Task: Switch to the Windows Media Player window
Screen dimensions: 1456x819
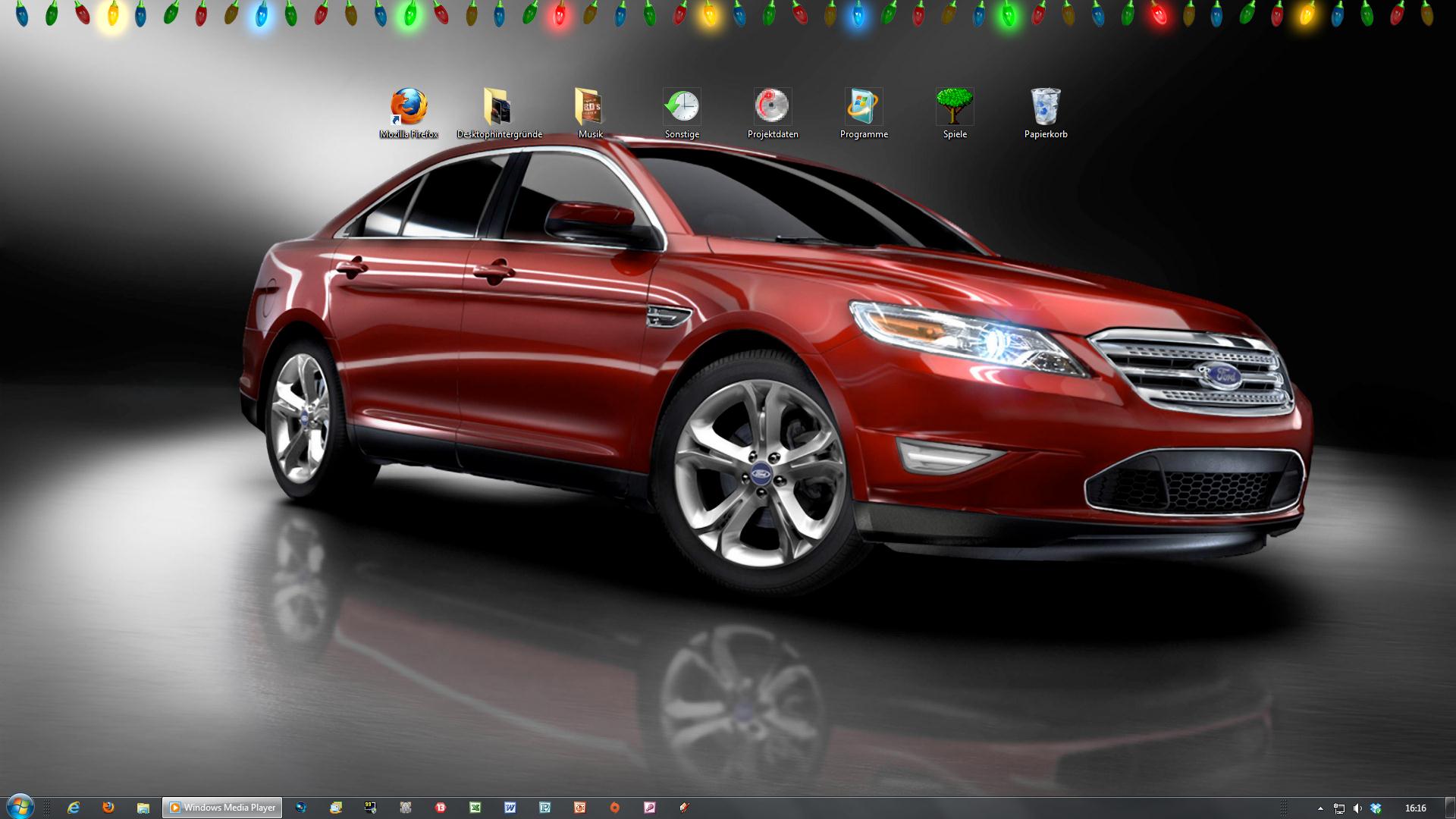Action: tap(222, 808)
